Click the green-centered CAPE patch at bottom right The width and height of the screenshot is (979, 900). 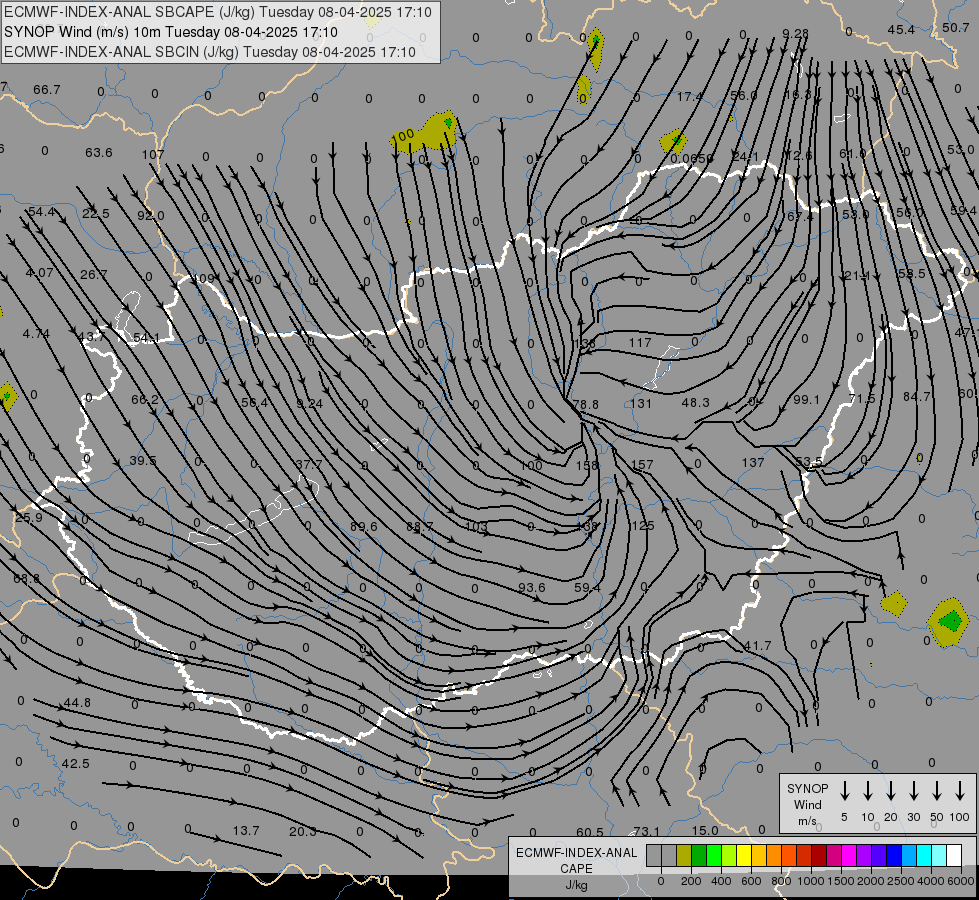tap(950, 622)
